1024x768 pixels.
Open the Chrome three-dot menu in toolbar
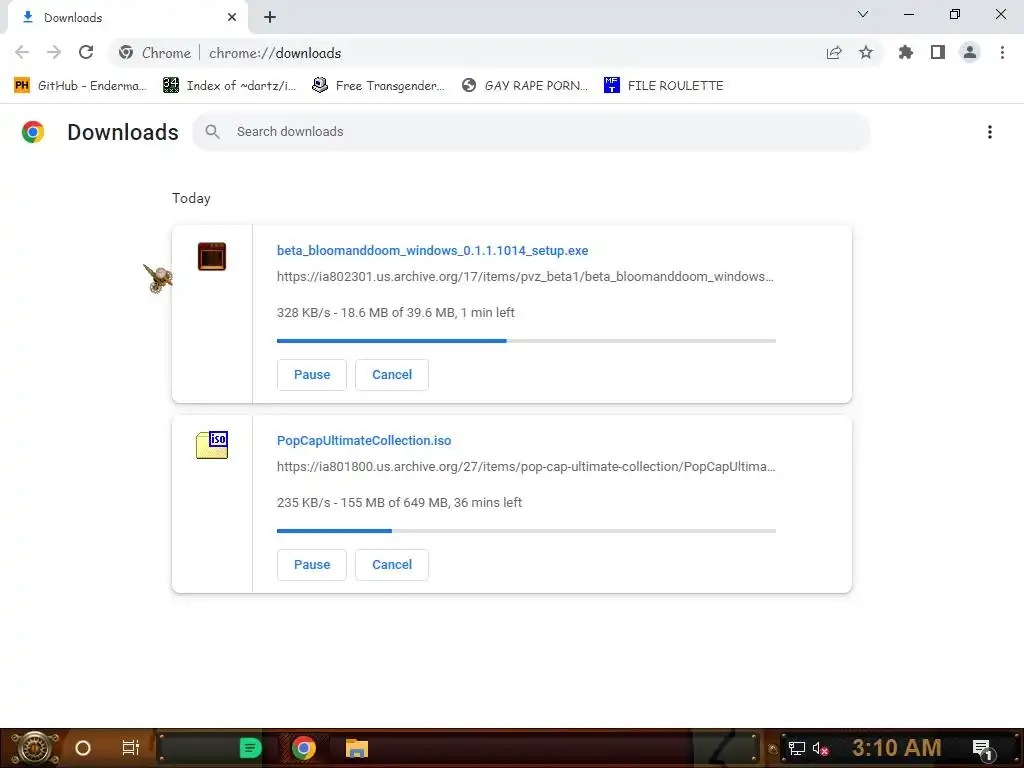coord(1002,52)
